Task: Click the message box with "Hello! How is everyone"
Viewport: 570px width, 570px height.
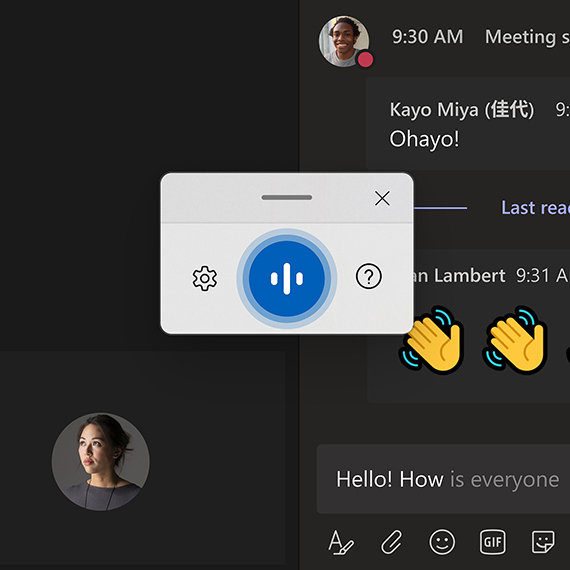Action: tap(443, 479)
